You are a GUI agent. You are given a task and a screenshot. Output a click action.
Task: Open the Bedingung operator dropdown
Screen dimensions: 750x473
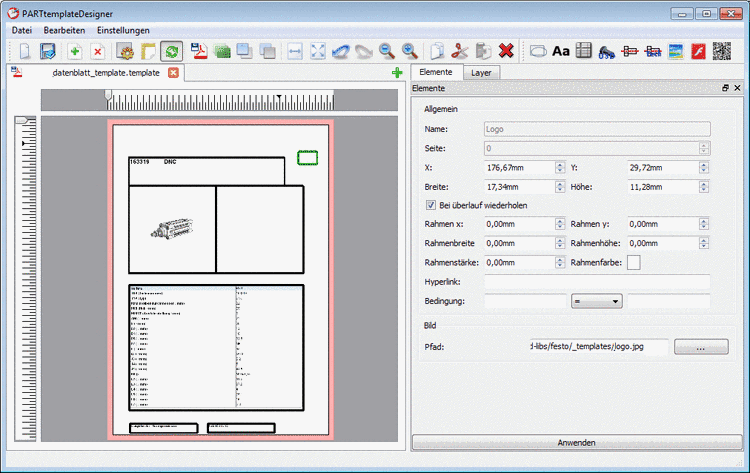(x=596, y=301)
